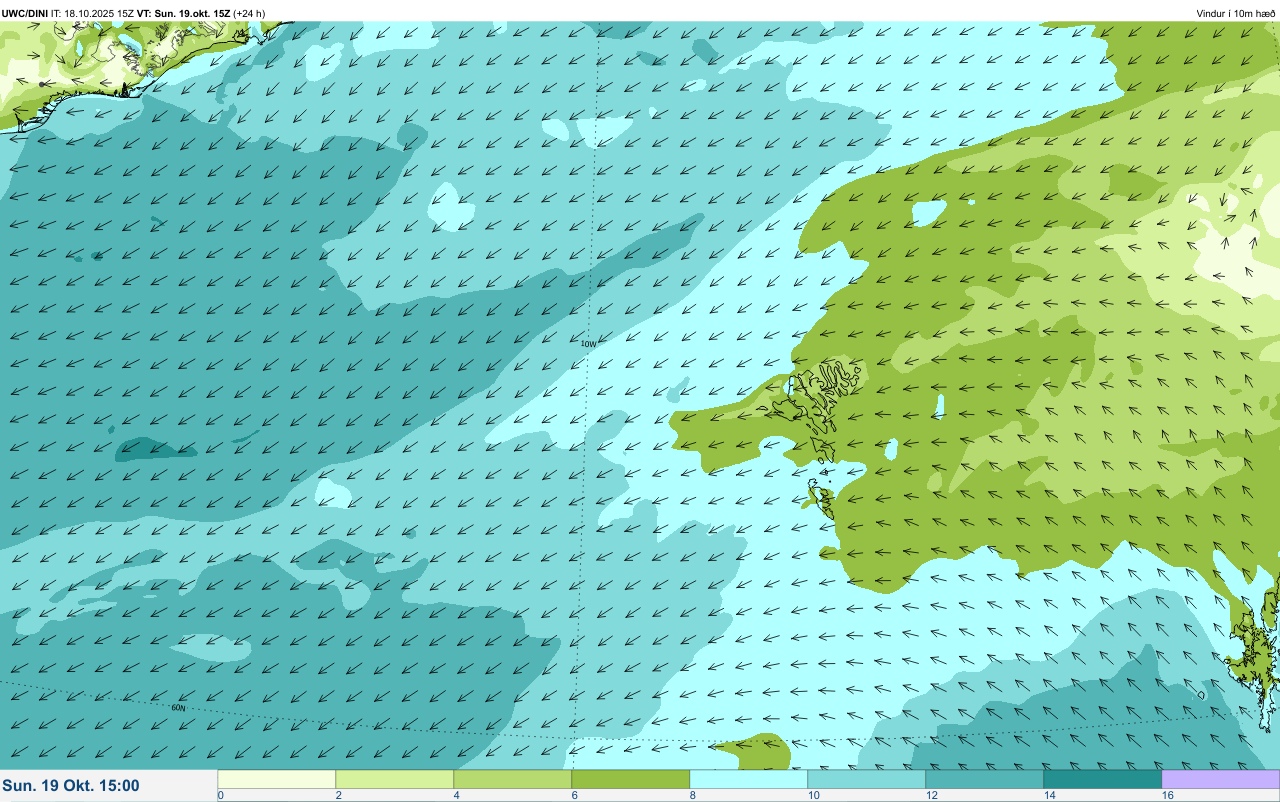Click the legend value '12'
The height and width of the screenshot is (802, 1280).
932,795
